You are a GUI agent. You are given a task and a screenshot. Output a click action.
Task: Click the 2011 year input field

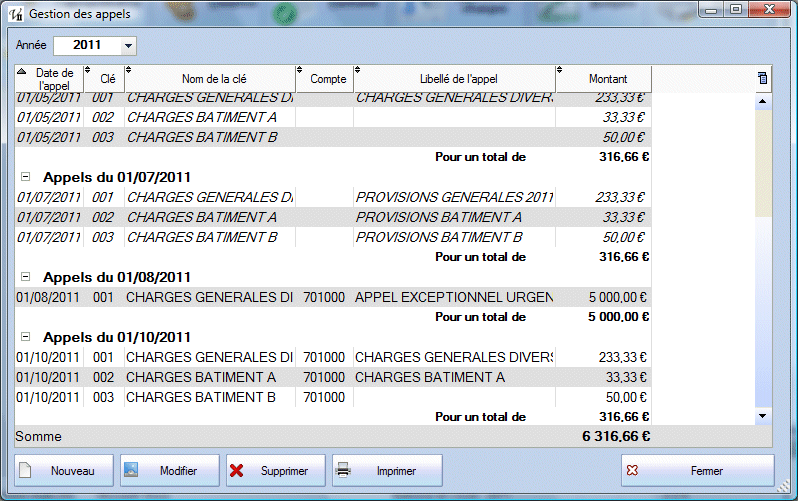click(86, 46)
